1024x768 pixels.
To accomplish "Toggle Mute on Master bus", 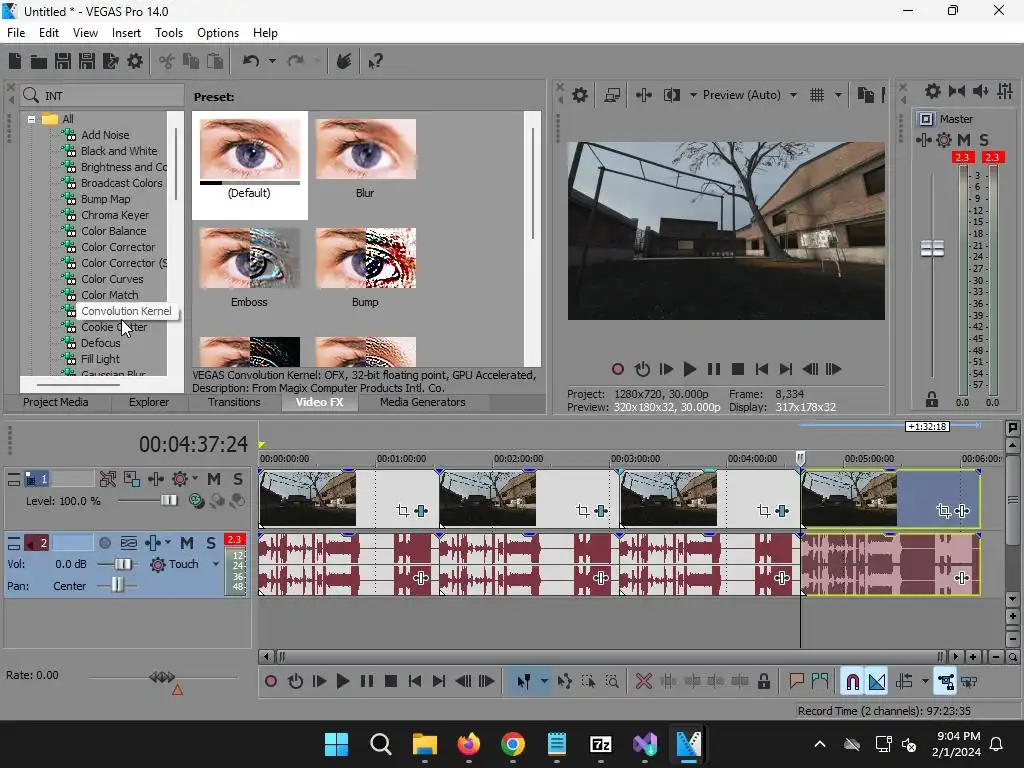I will click(964, 140).
